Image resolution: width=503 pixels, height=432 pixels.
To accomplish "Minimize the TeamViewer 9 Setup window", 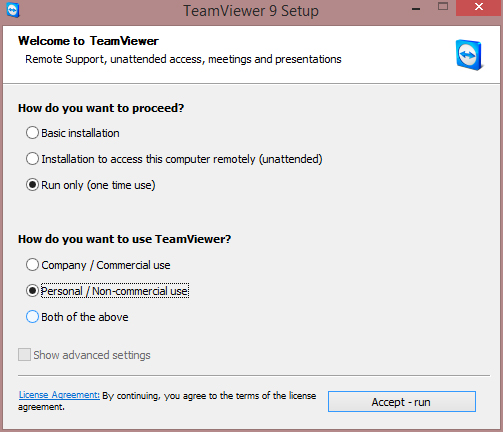I will click(416, 9).
